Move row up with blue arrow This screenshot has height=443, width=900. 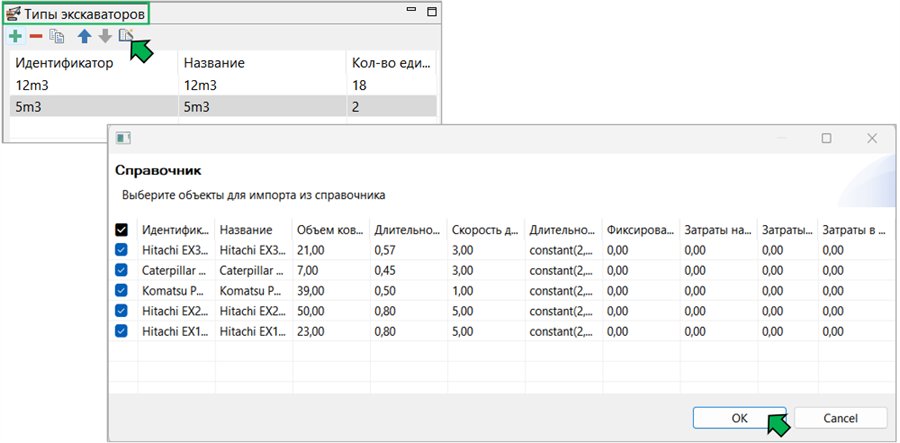click(85, 37)
